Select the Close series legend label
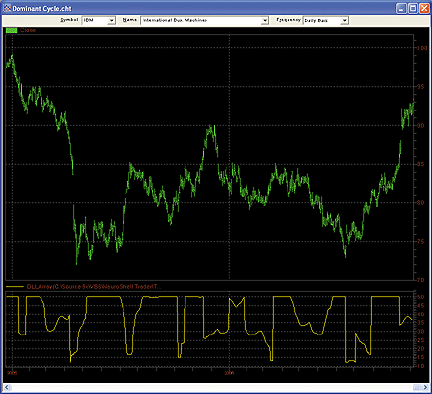 click(x=28, y=30)
